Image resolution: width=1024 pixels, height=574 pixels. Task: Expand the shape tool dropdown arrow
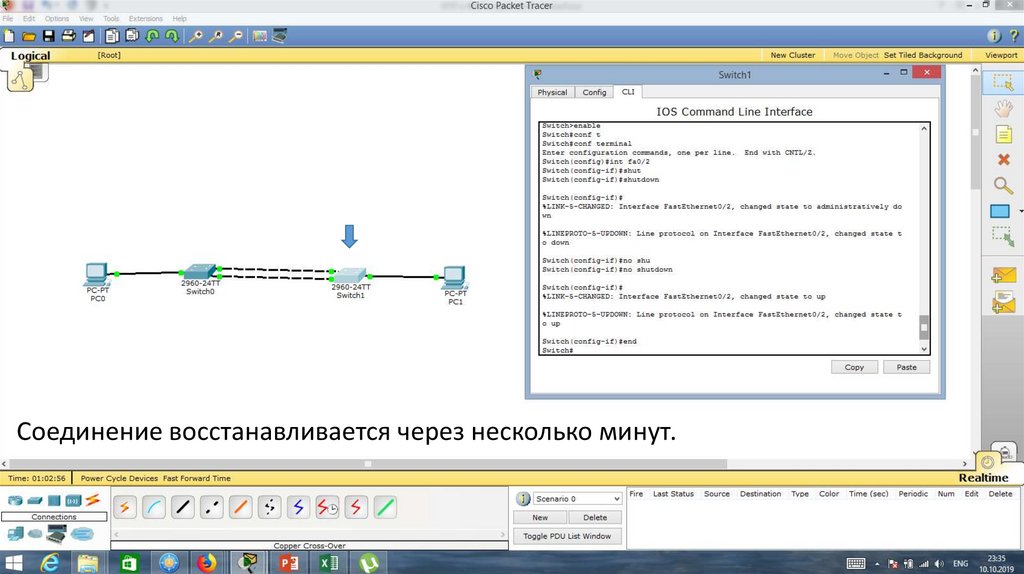1020,212
